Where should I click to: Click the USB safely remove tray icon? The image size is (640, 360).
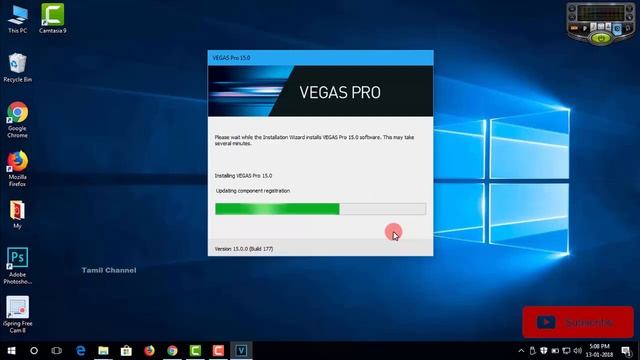(x=533, y=351)
